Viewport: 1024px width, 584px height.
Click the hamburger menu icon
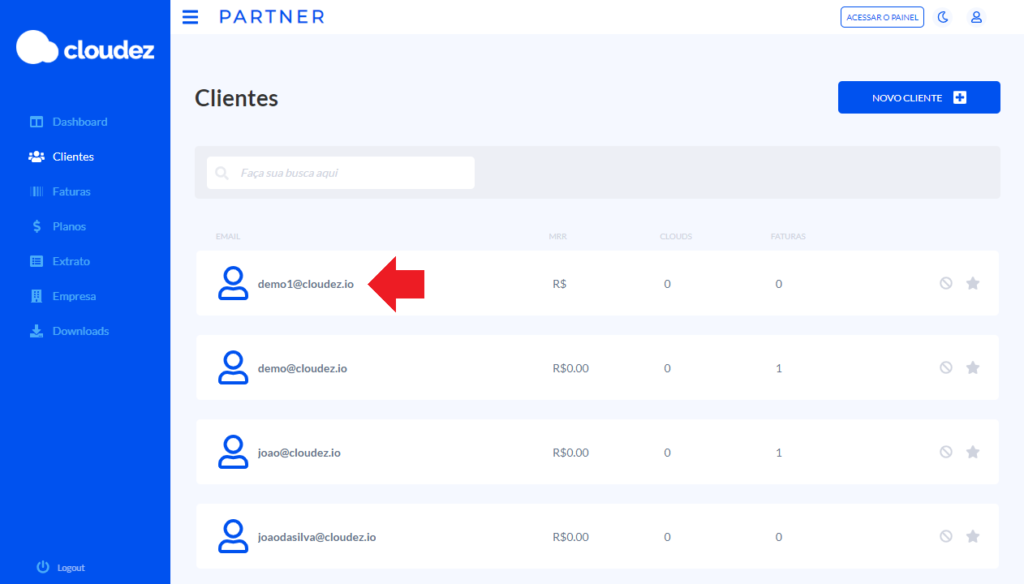click(190, 17)
